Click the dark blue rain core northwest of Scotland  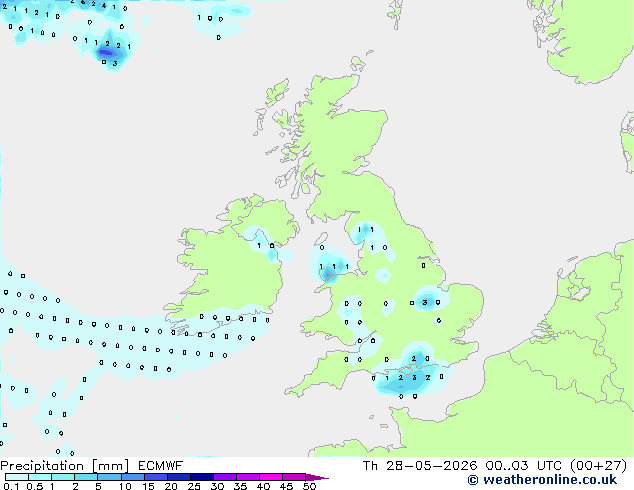click(x=106, y=52)
